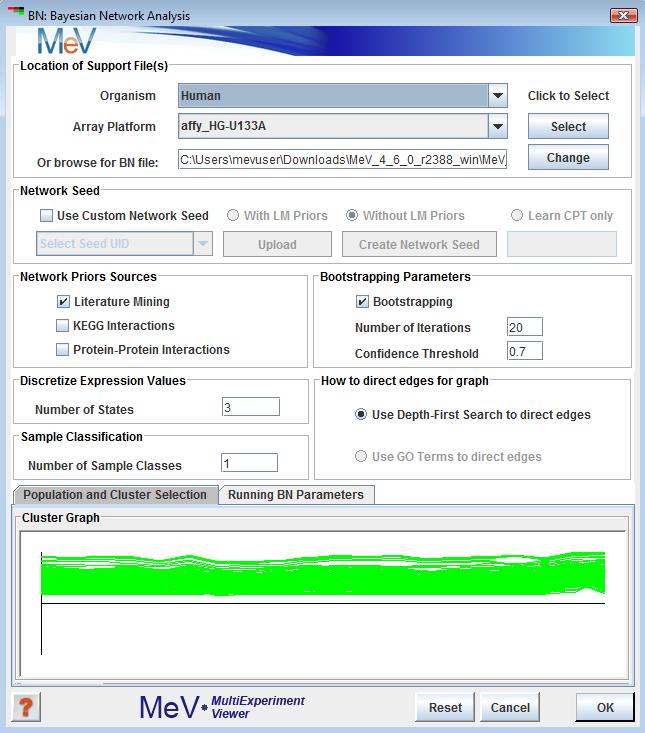
Task: Click the green cluster graph plot
Action: tap(322, 577)
